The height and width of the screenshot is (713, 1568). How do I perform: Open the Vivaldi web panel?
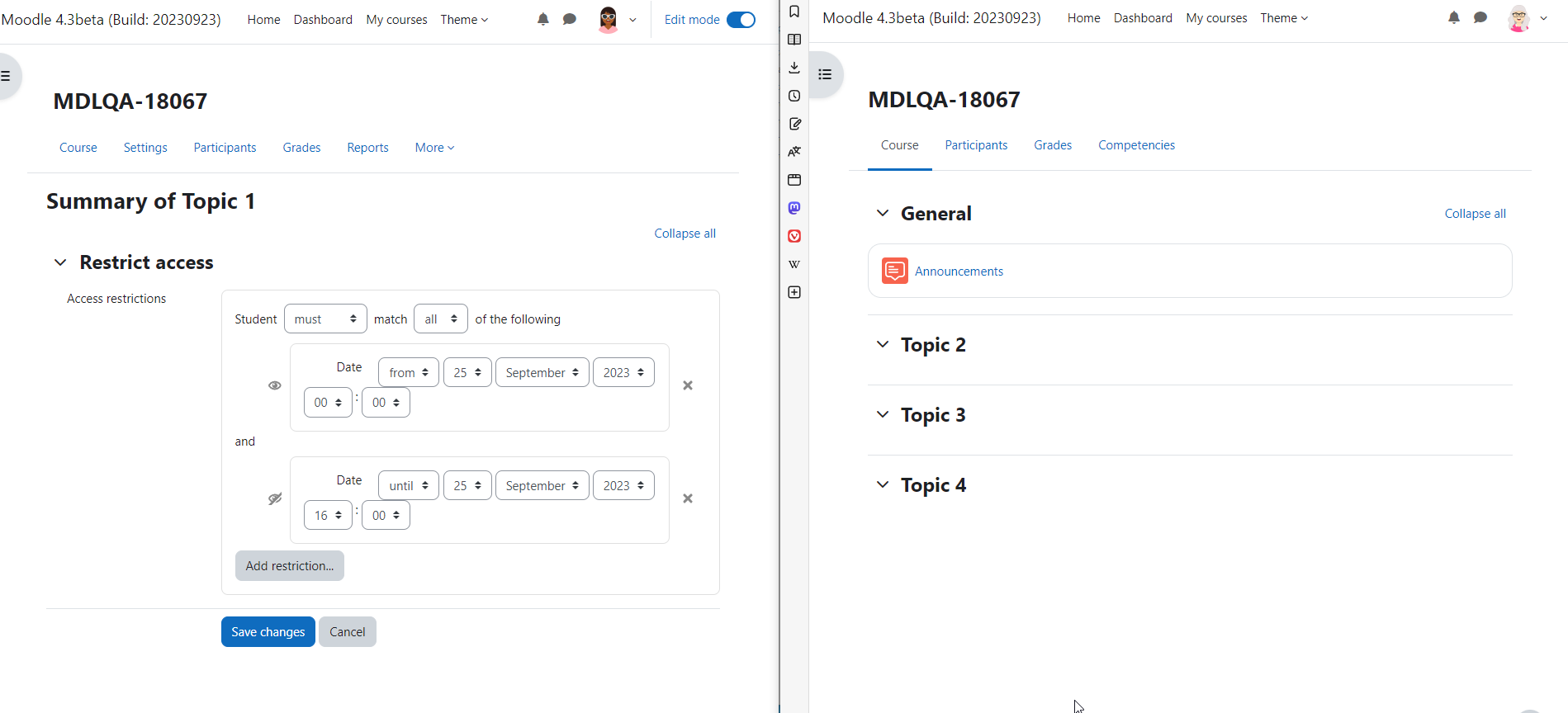pyautogui.click(x=794, y=236)
